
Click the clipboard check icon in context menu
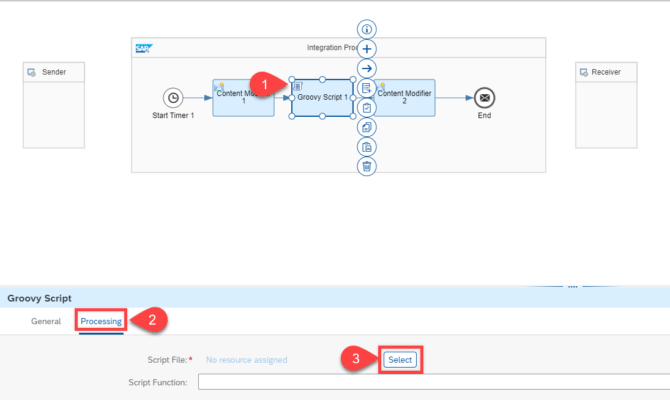point(367,107)
